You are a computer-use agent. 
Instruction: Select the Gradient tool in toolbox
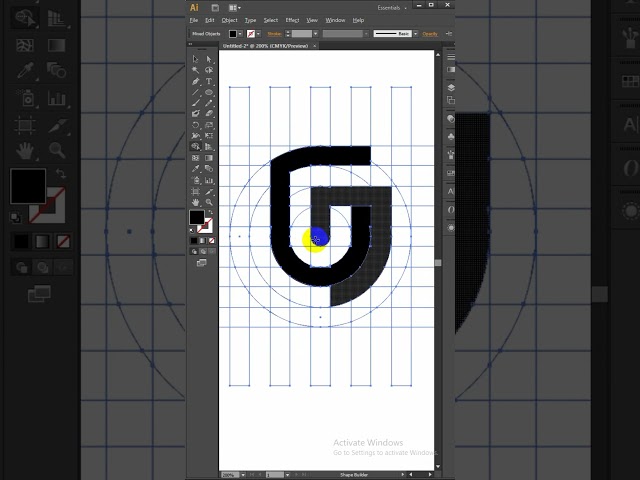pos(209,158)
